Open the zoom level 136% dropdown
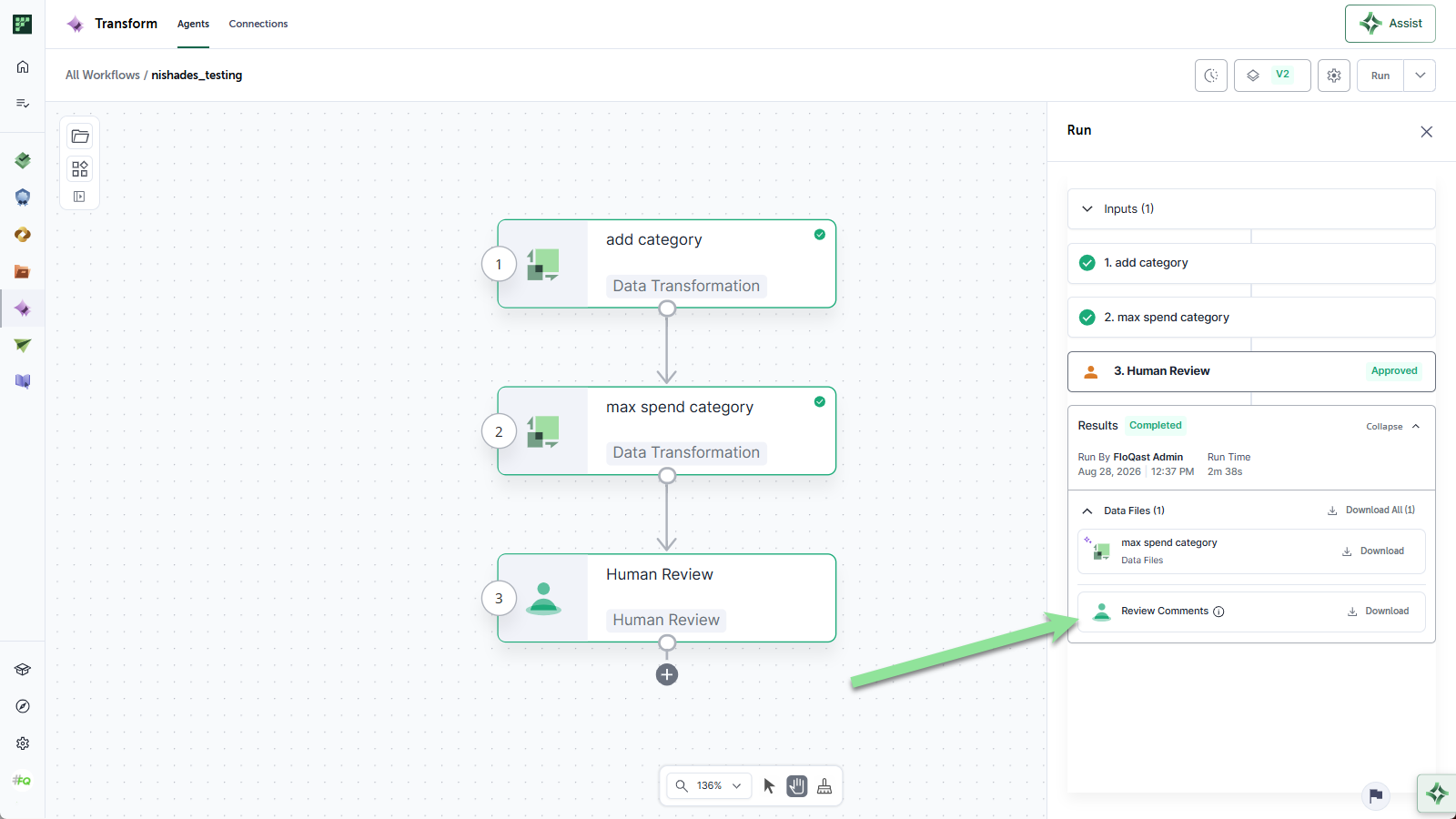This screenshot has width=1456, height=819. (710, 786)
